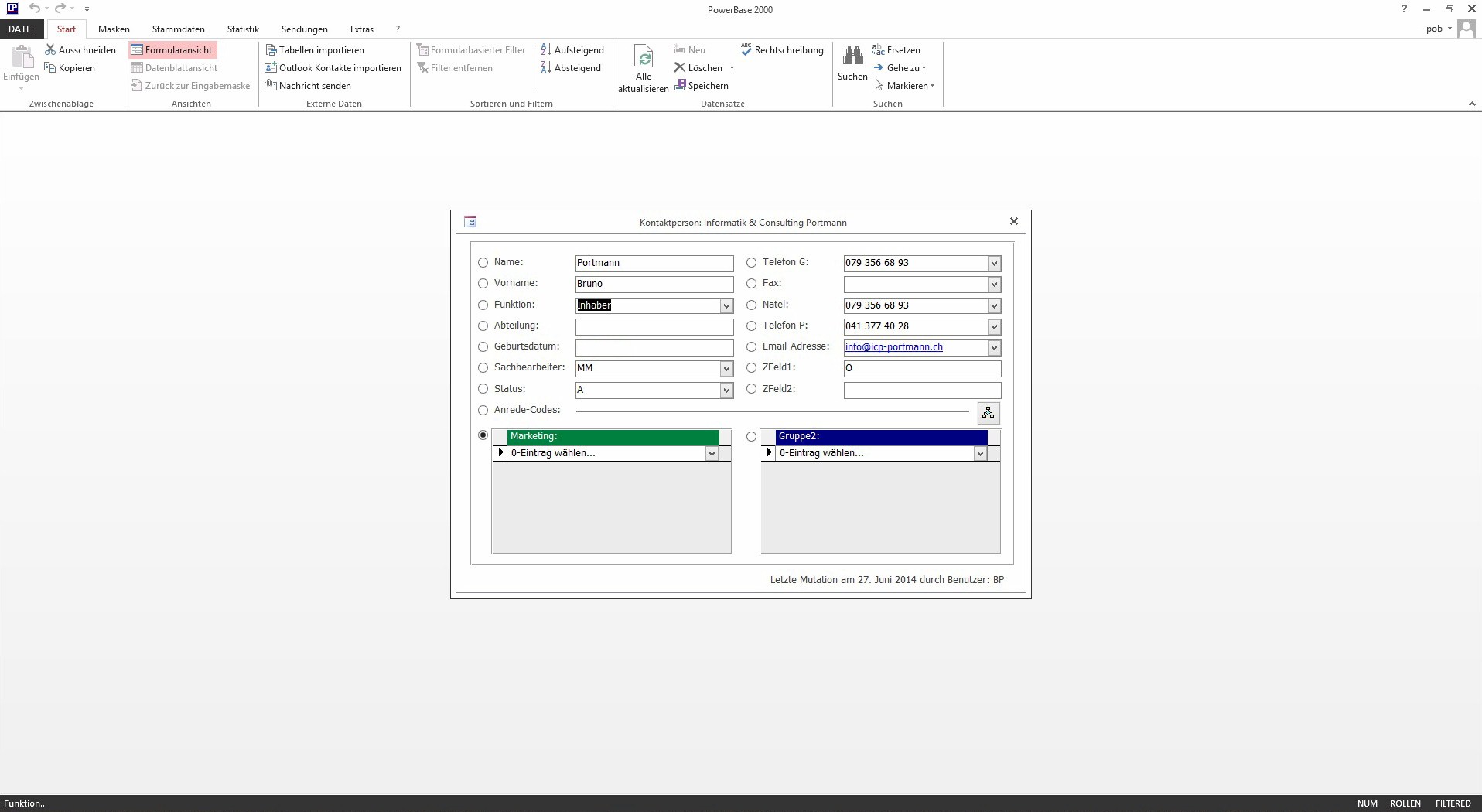Click Kopieren in the ribbon

pos(70,68)
